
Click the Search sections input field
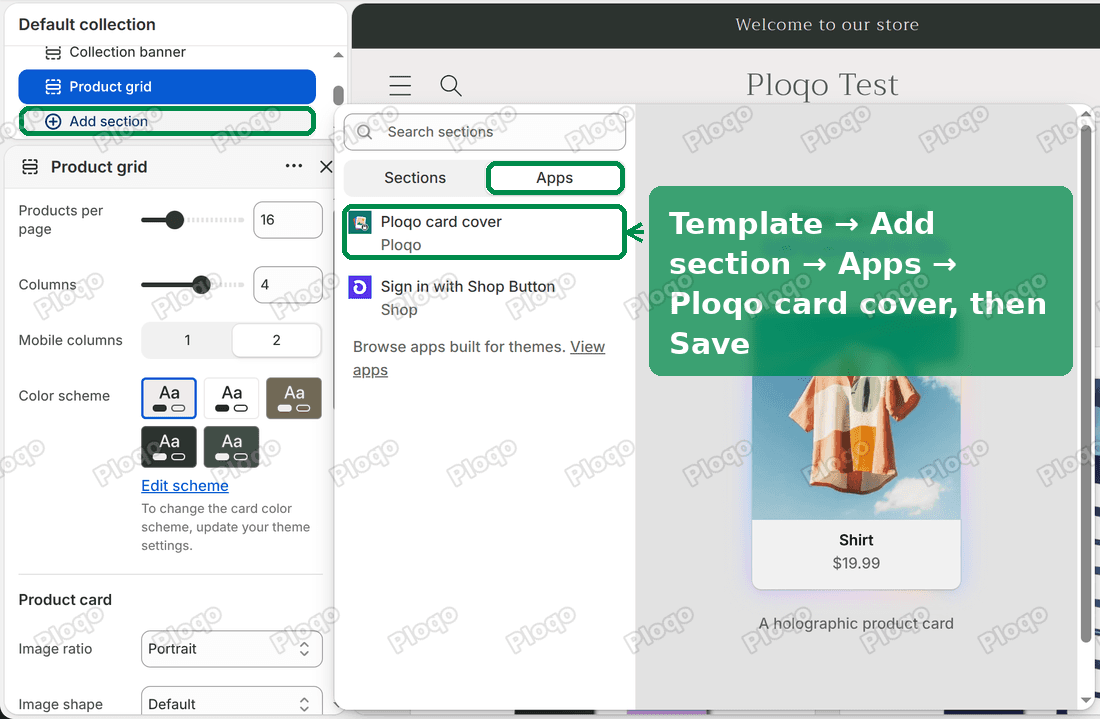click(485, 132)
